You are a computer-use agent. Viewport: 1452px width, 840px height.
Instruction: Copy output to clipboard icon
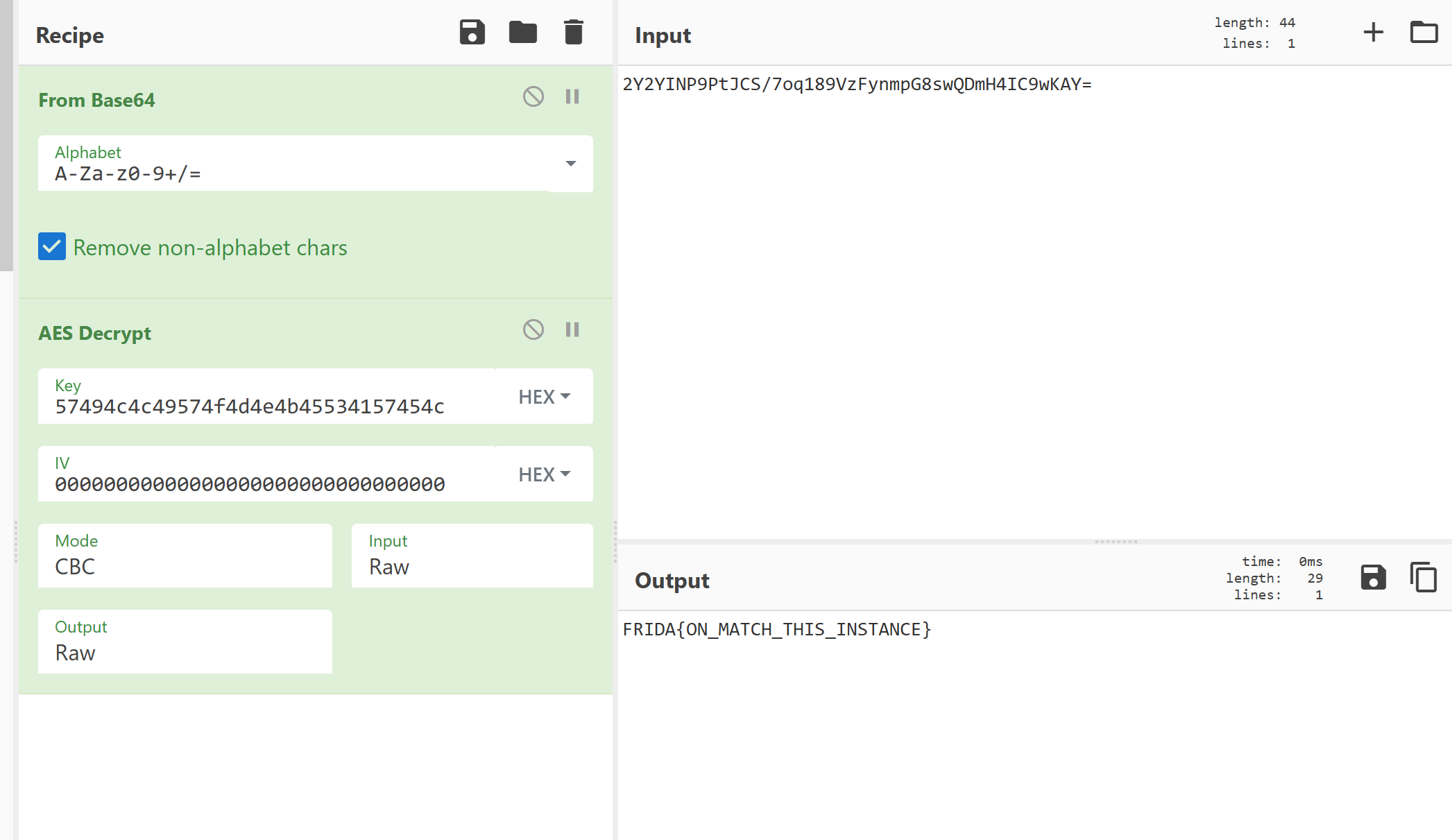click(x=1424, y=578)
